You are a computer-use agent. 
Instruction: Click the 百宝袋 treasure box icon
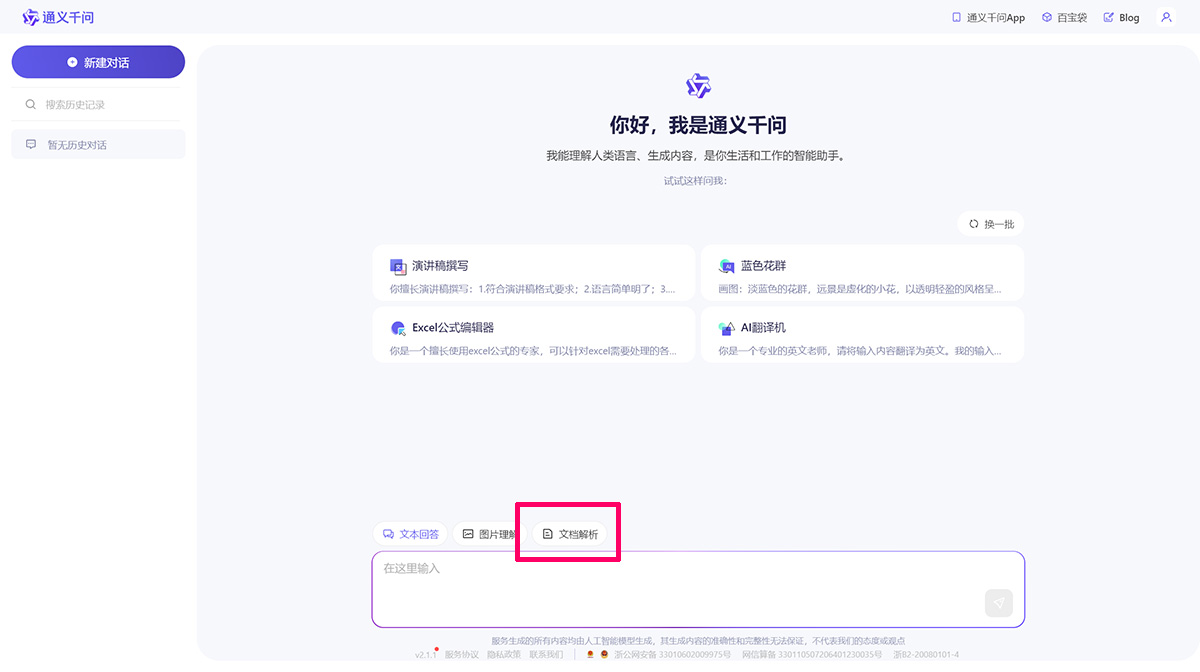[x=1045, y=17]
